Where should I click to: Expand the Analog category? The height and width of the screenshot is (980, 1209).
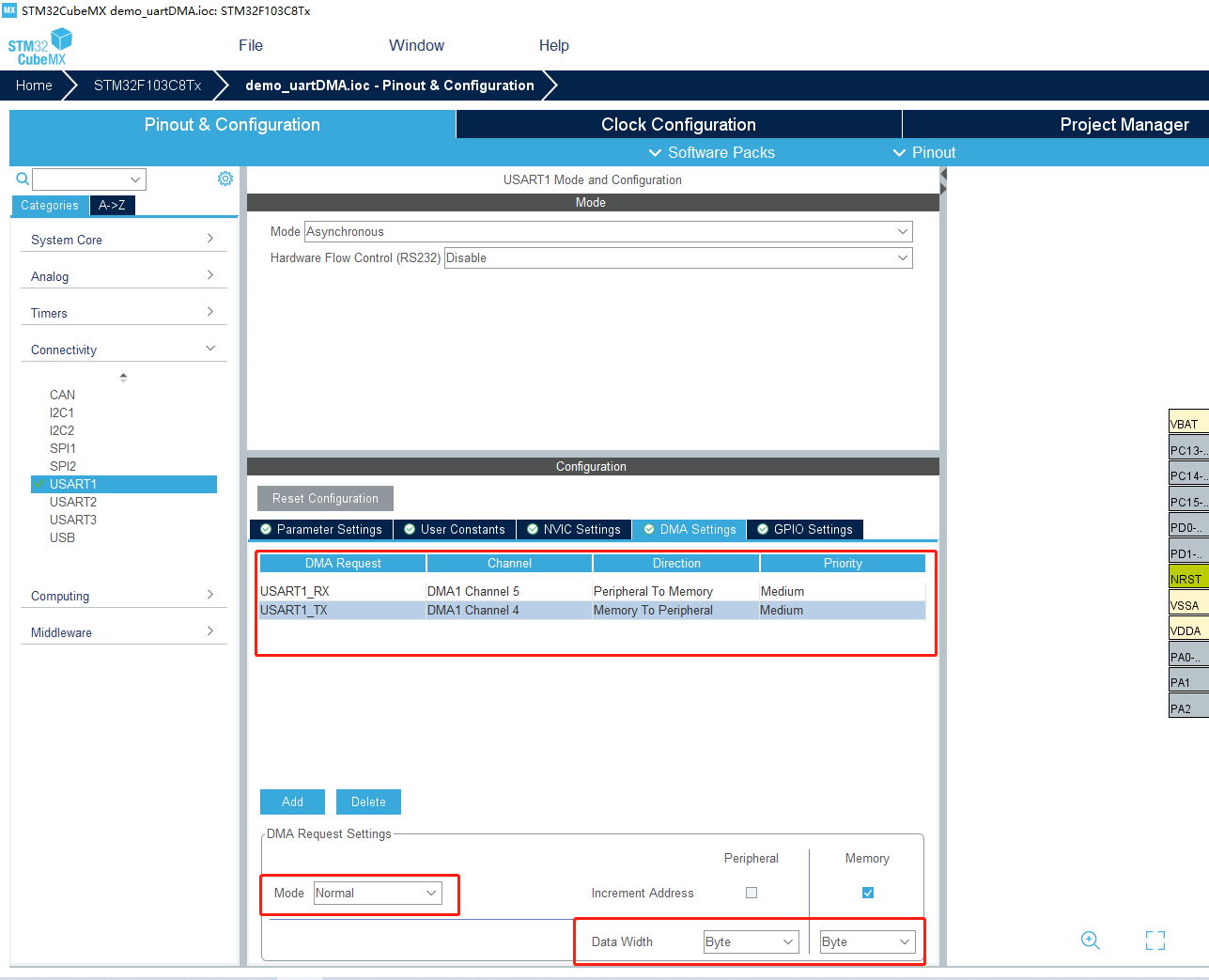[x=123, y=276]
